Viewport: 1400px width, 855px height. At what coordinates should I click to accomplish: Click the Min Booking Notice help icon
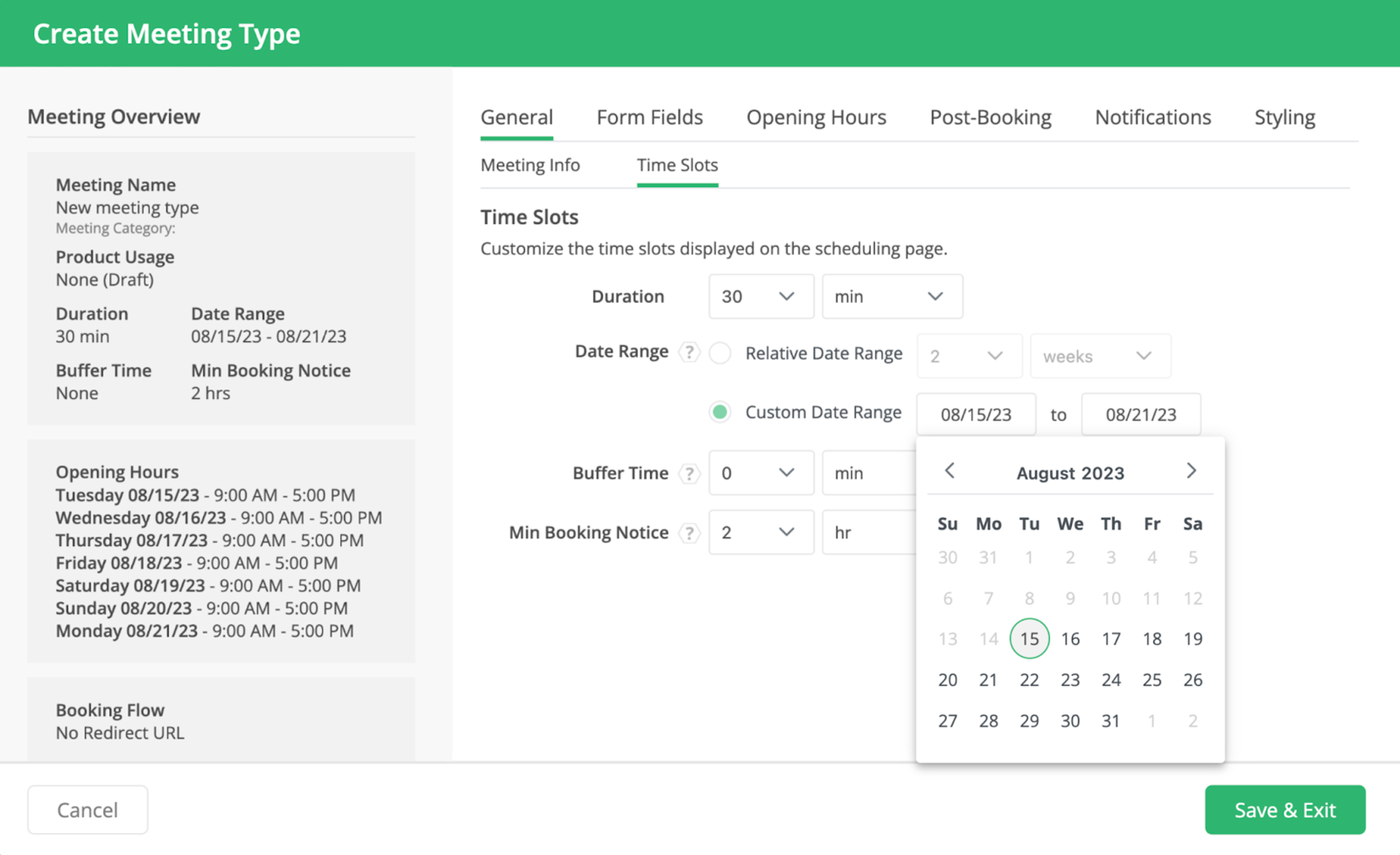(689, 533)
